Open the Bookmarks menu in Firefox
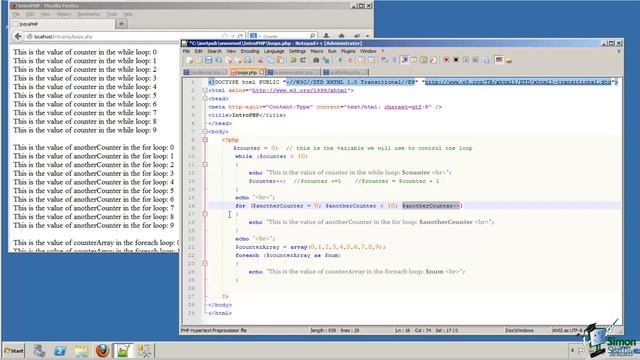 pos(88,14)
